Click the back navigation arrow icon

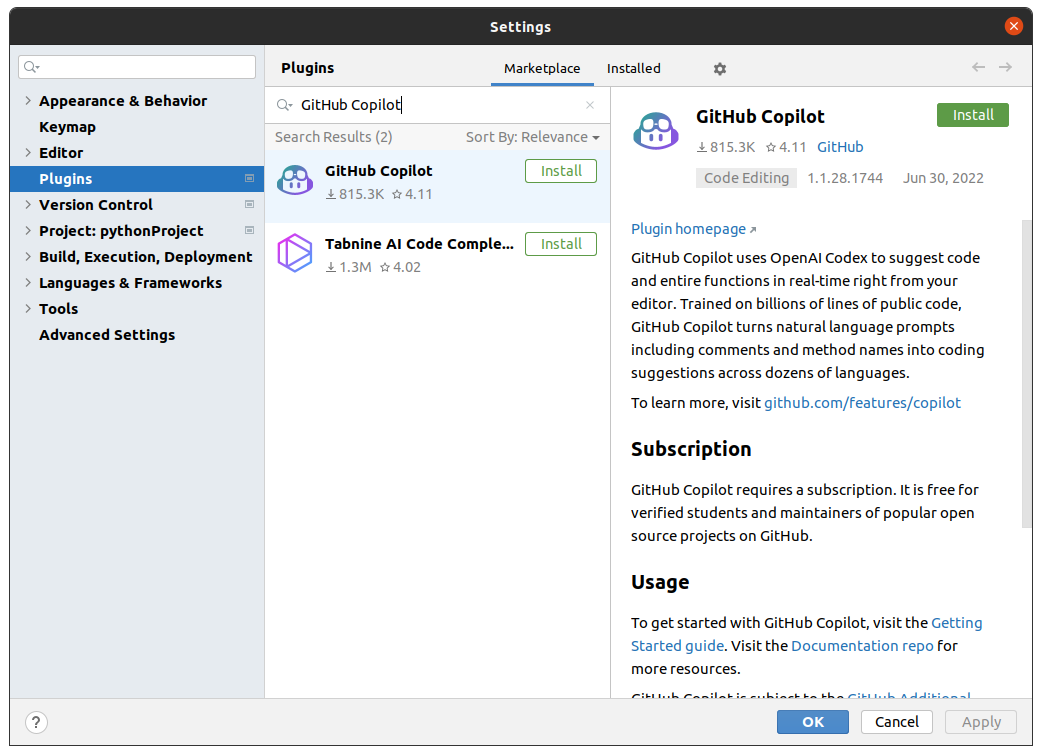pos(977,66)
